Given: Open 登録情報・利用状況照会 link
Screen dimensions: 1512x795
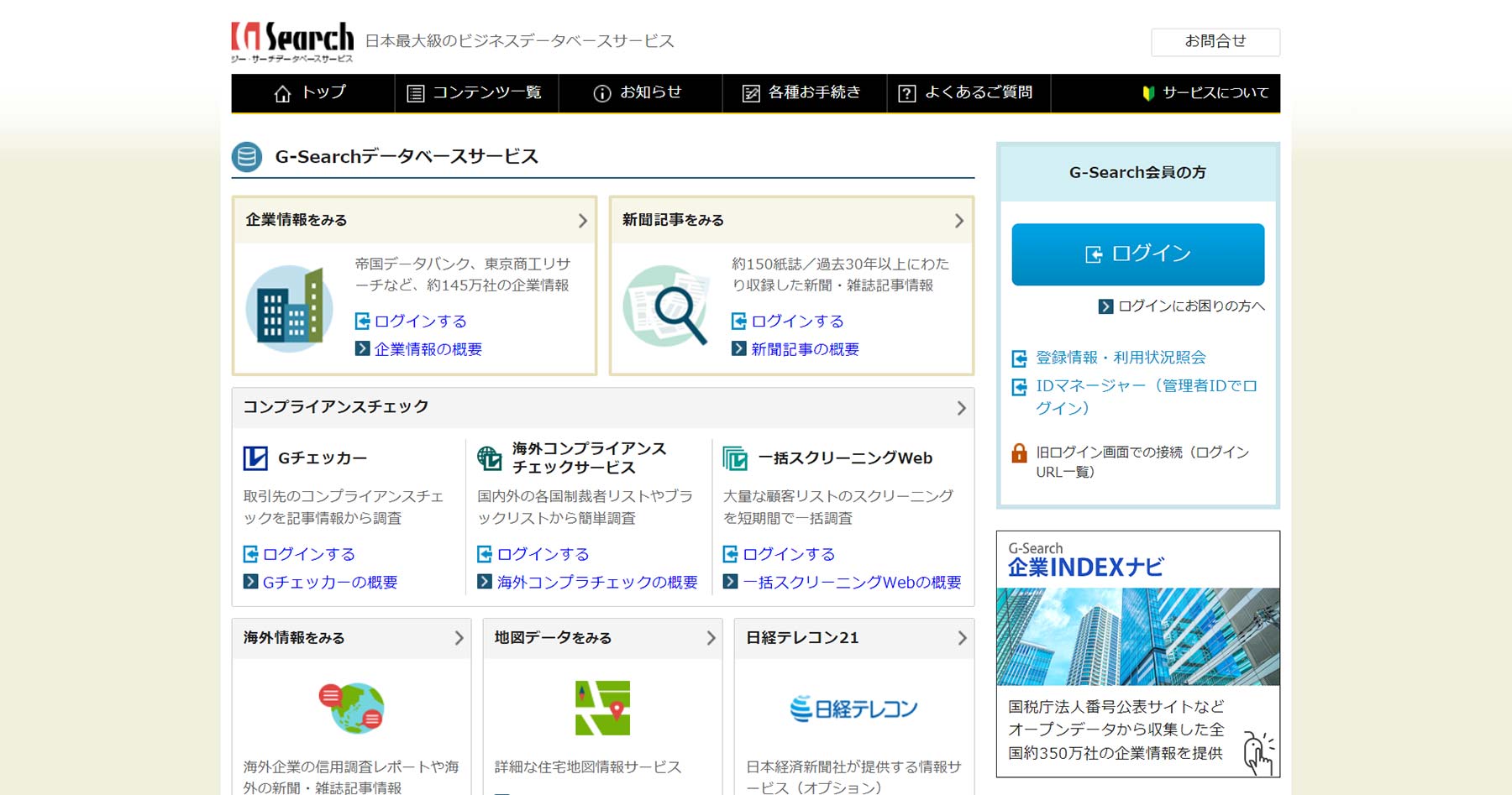Looking at the screenshot, I should (x=1121, y=358).
